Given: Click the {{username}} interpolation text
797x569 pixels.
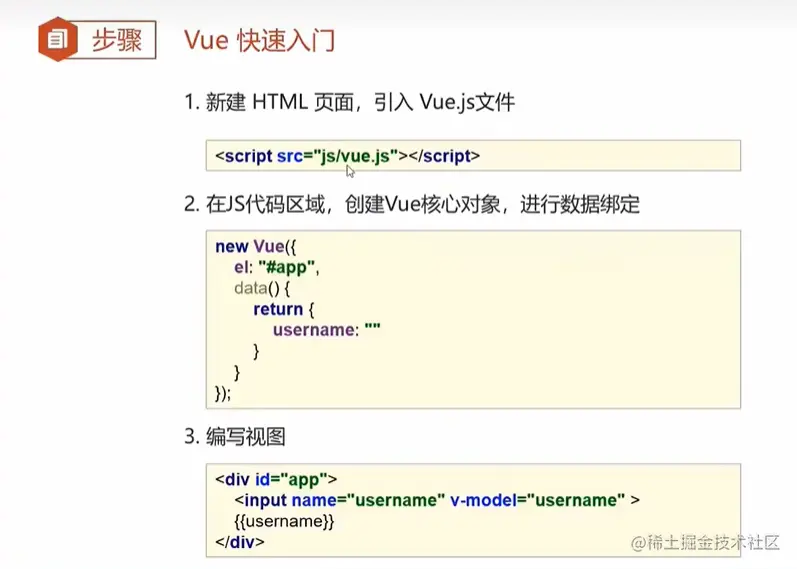Looking at the screenshot, I should click(x=284, y=521).
